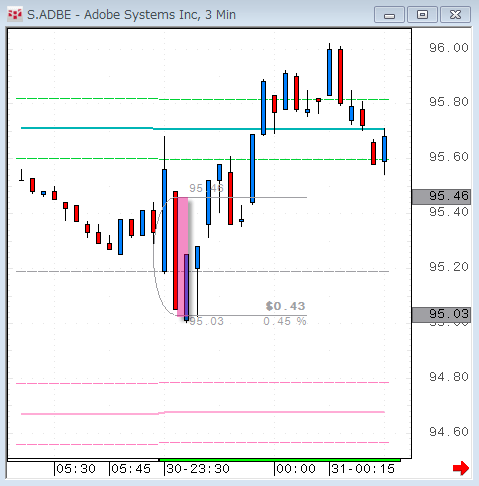Image resolution: width=479 pixels, height=486 pixels.
Task: Click the chart app icon in title bar
Action: click(15, 15)
